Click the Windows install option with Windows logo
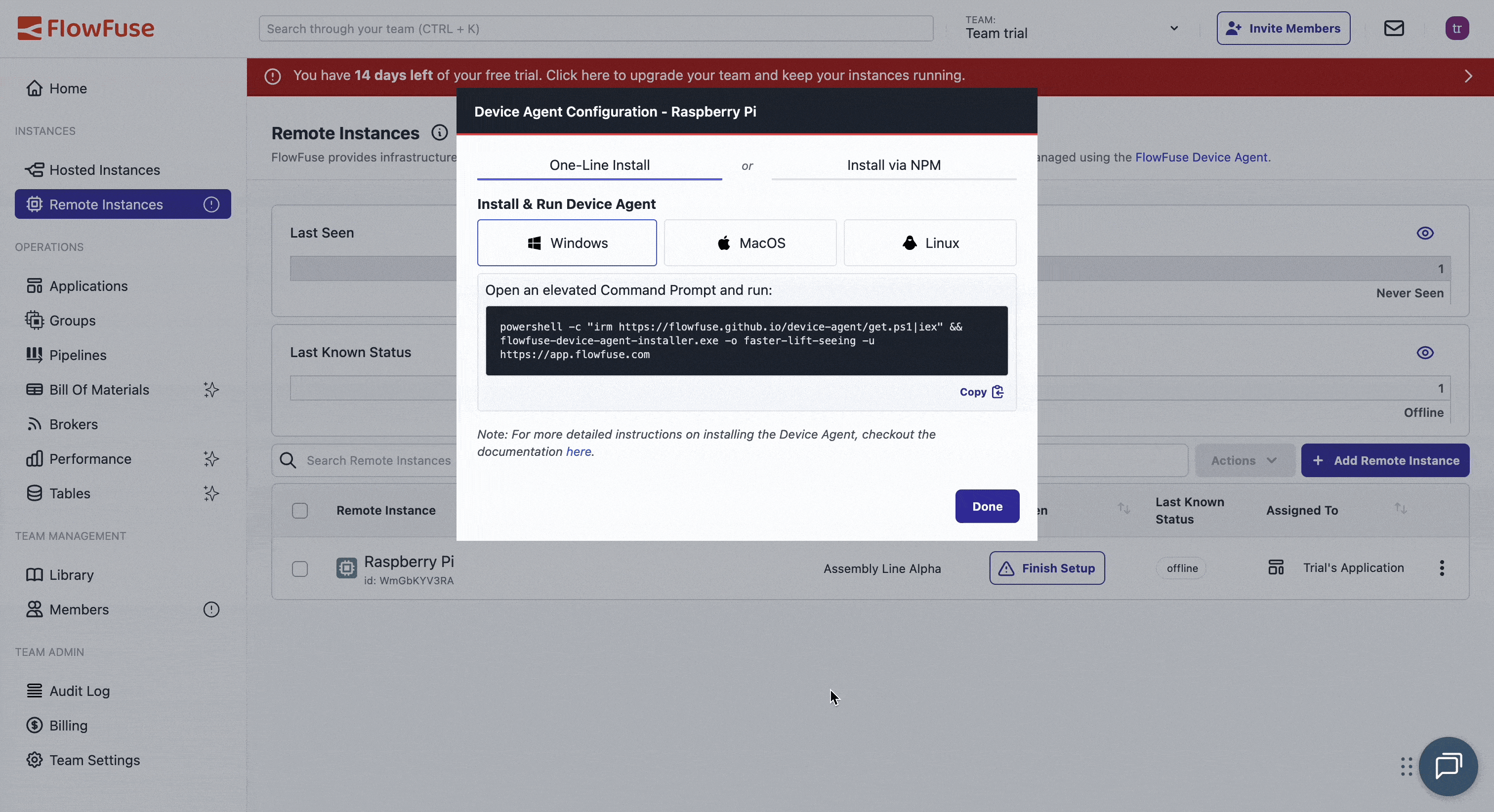1494x812 pixels. [567, 243]
